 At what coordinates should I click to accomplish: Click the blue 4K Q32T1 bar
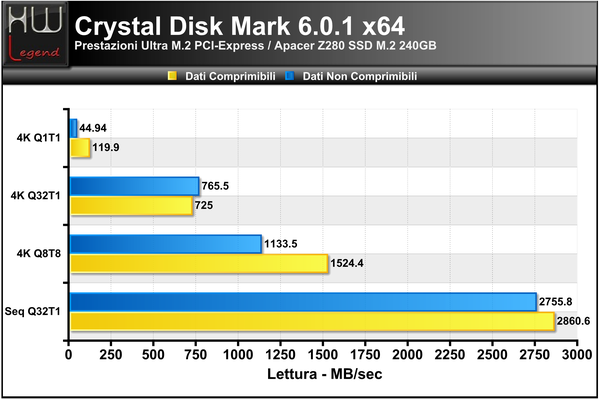(135, 186)
